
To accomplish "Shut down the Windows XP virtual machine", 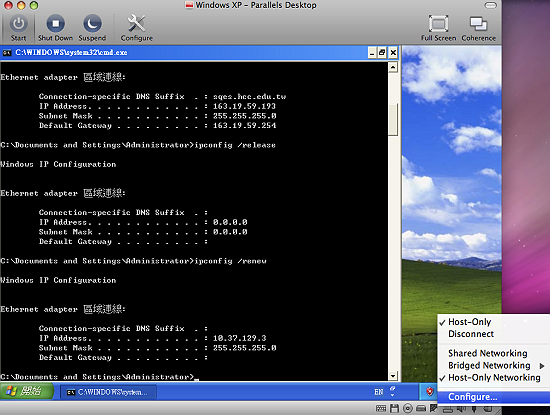I will click(x=55, y=28).
